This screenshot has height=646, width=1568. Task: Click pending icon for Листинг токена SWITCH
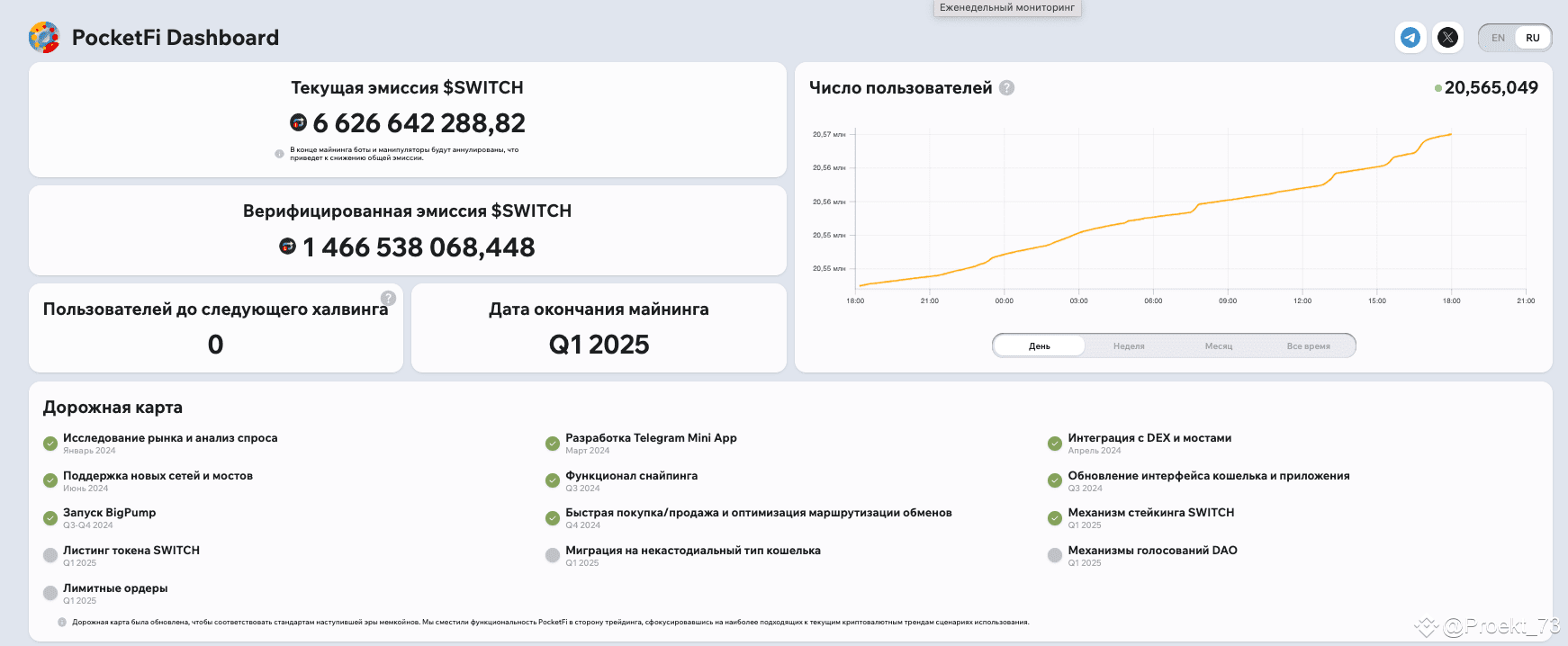(50, 556)
